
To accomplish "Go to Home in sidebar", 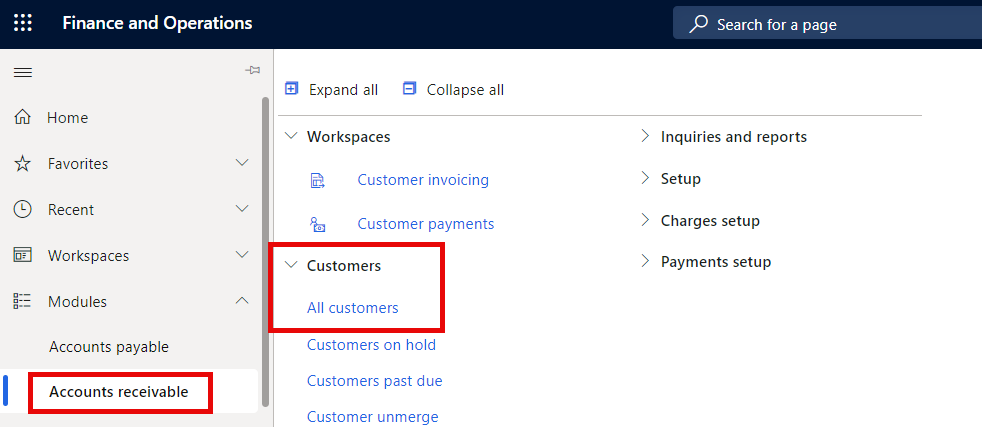I will tap(68, 118).
